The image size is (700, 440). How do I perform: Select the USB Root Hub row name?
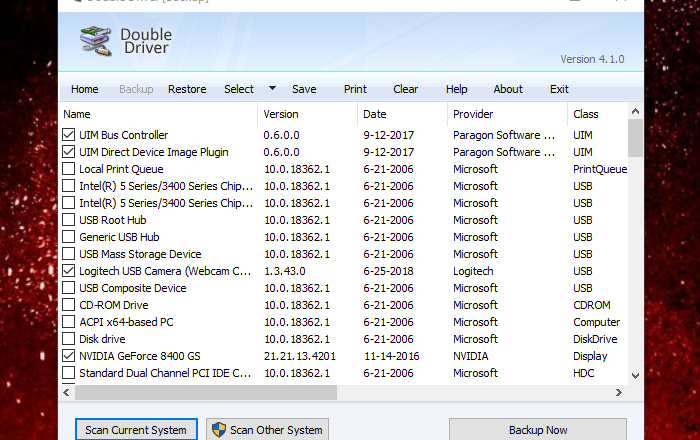[x=113, y=220]
